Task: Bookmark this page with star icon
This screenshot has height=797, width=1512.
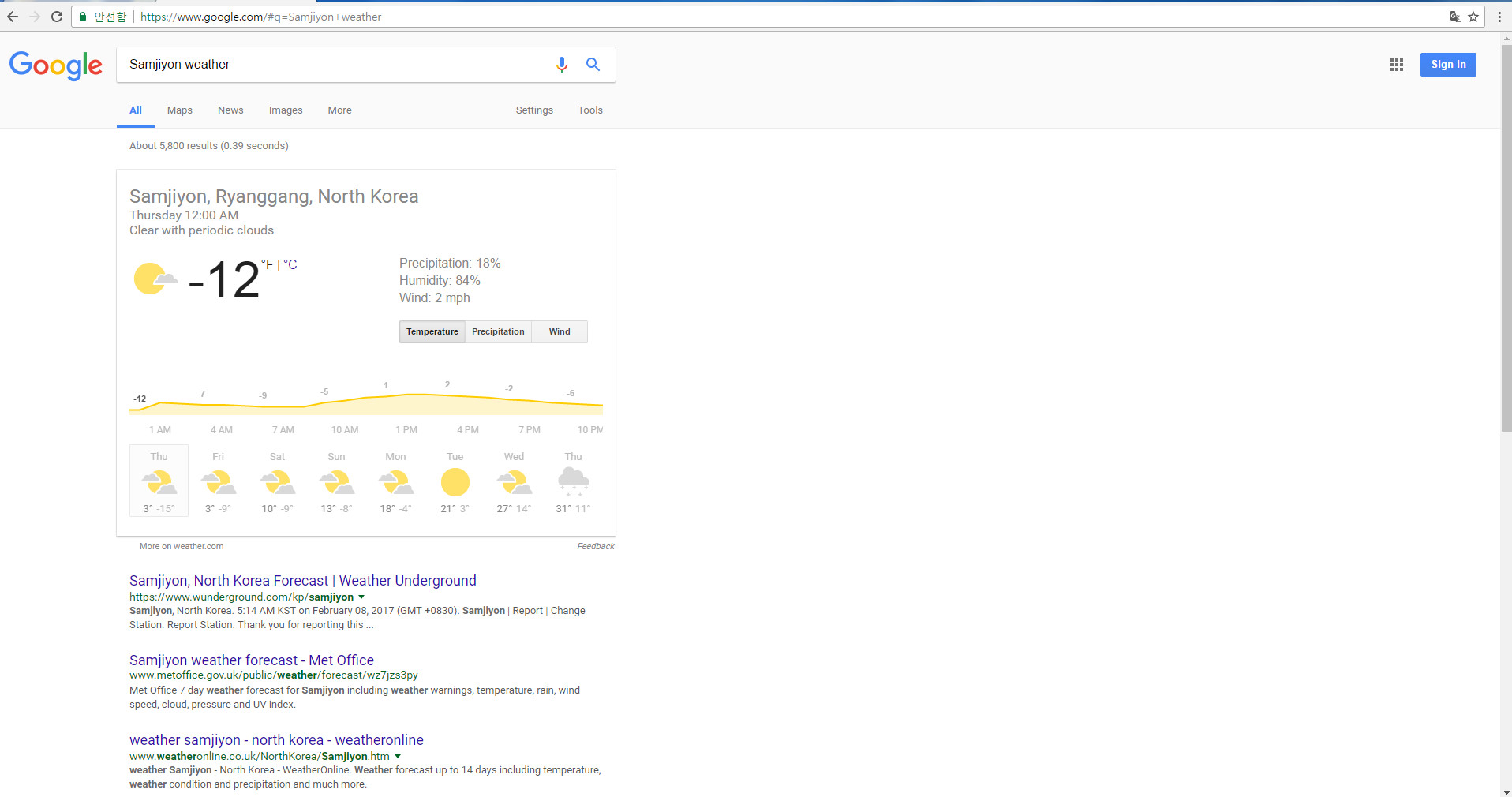Action: (1473, 17)
